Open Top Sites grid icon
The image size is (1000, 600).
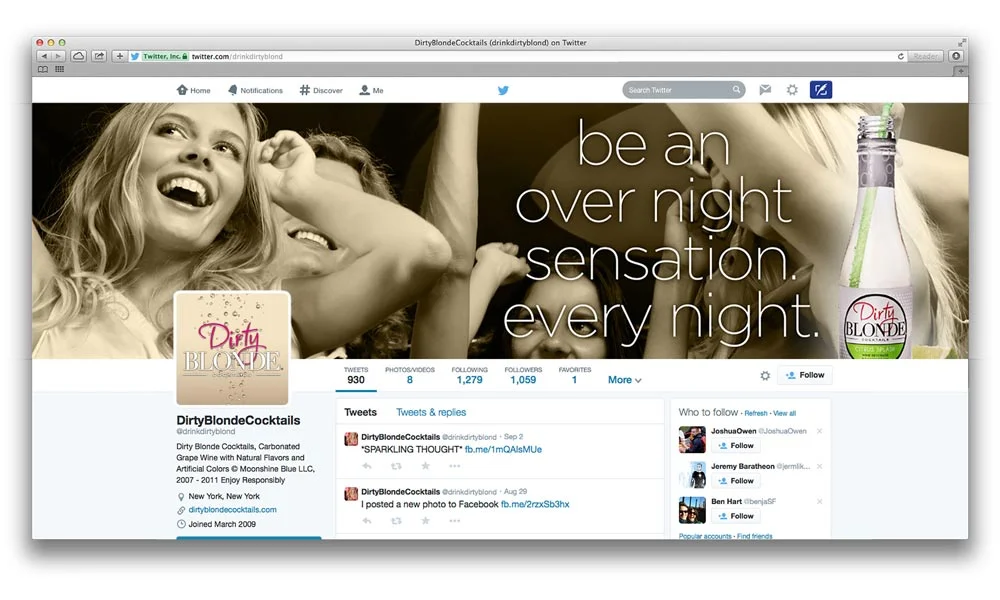(x=59, y=69)
